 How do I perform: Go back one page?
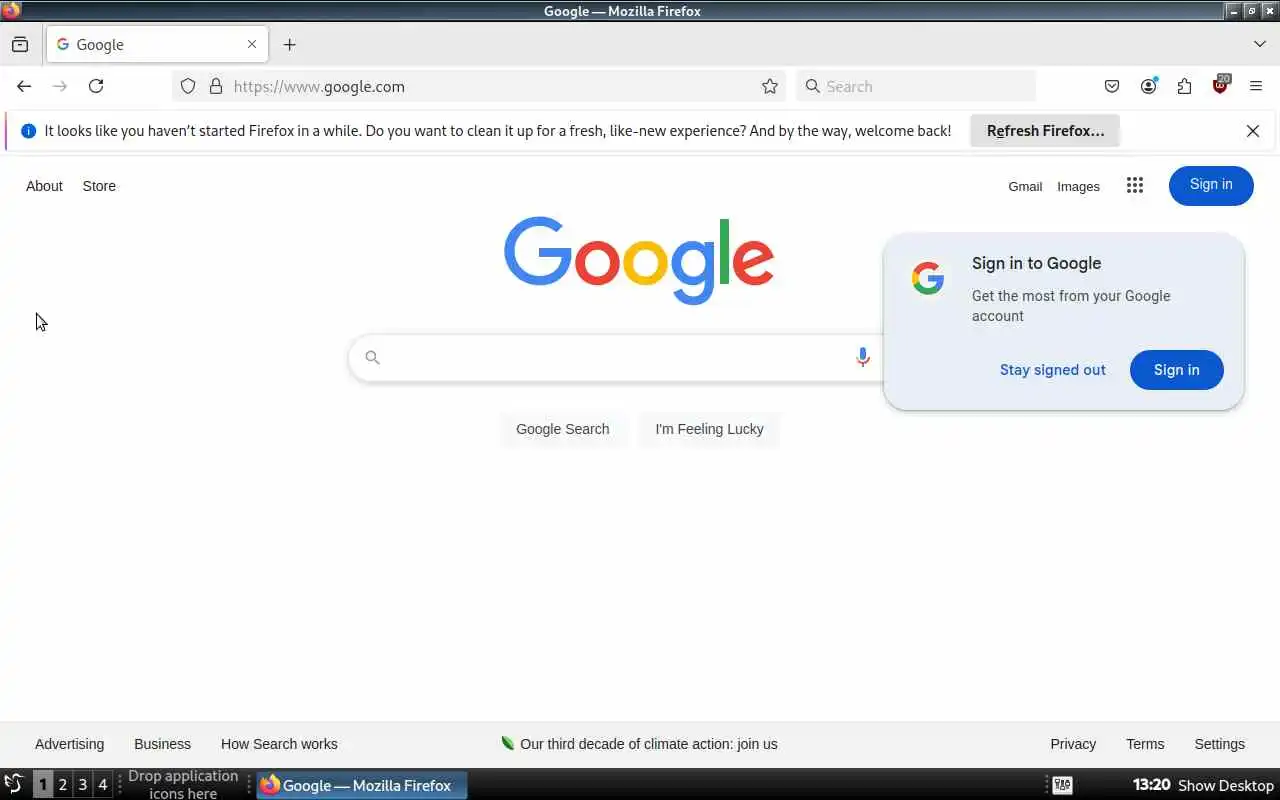point(24,86)
